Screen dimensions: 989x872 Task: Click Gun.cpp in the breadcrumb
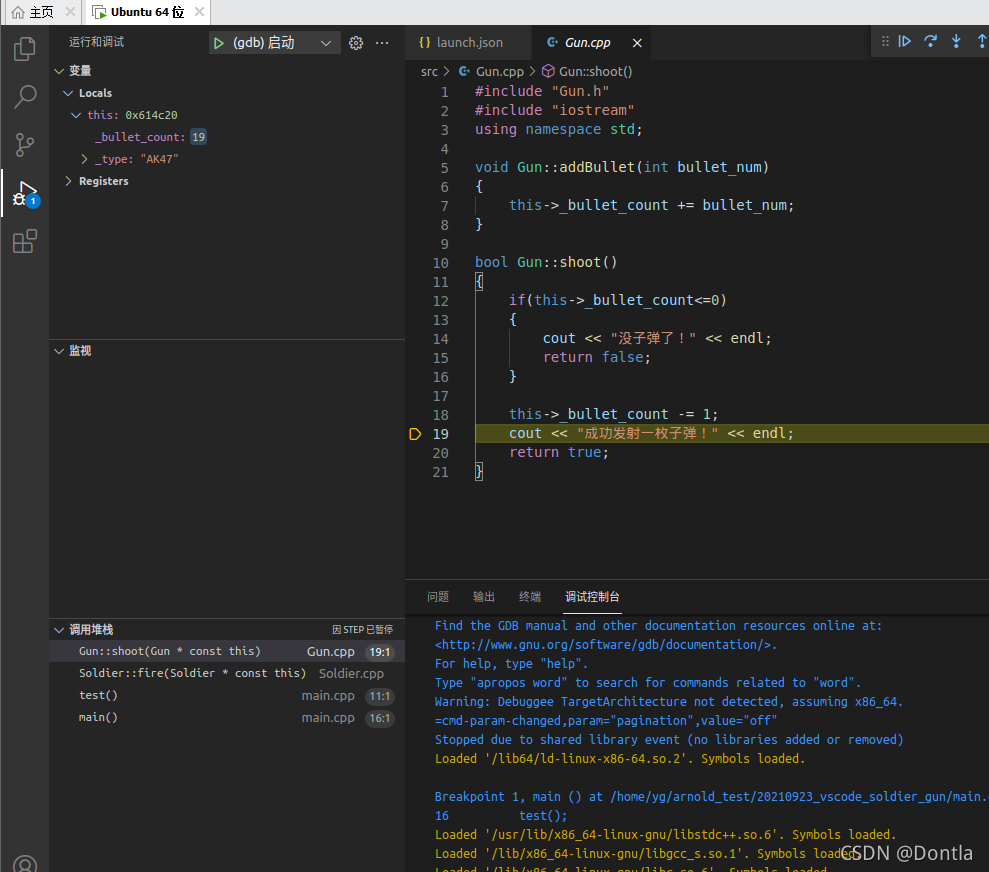click(499, 71)
